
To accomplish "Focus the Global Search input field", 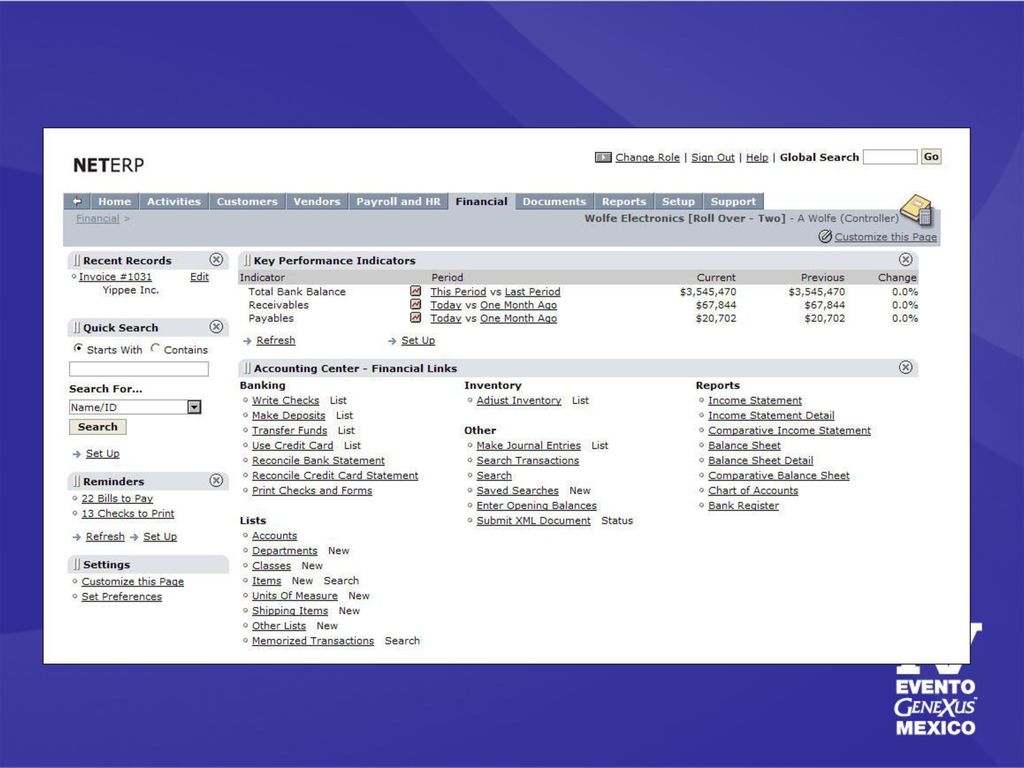I will pyautogui.click(x=890, y=157).
